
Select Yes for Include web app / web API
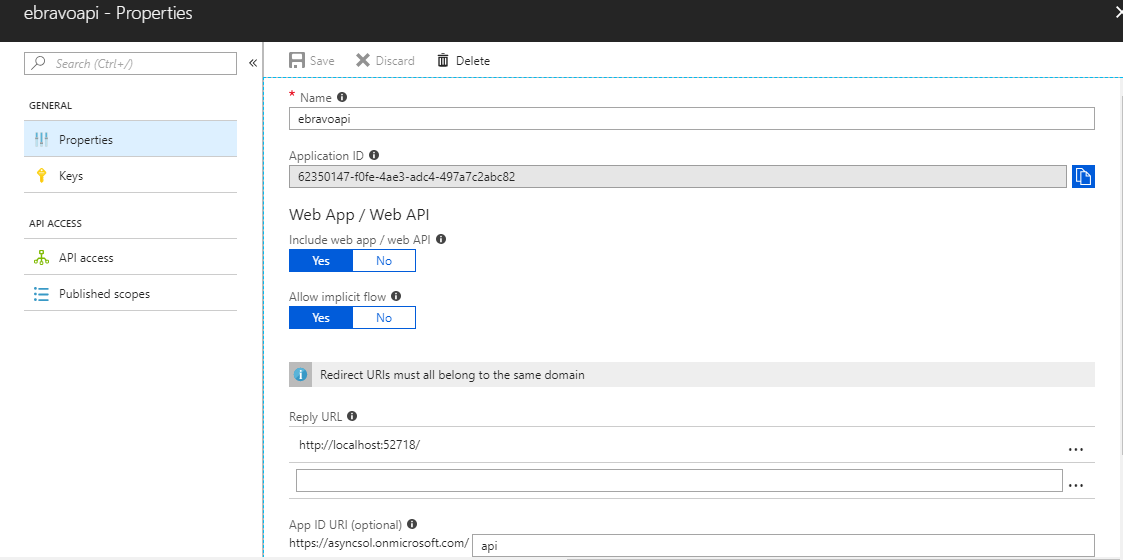[321, 261]
